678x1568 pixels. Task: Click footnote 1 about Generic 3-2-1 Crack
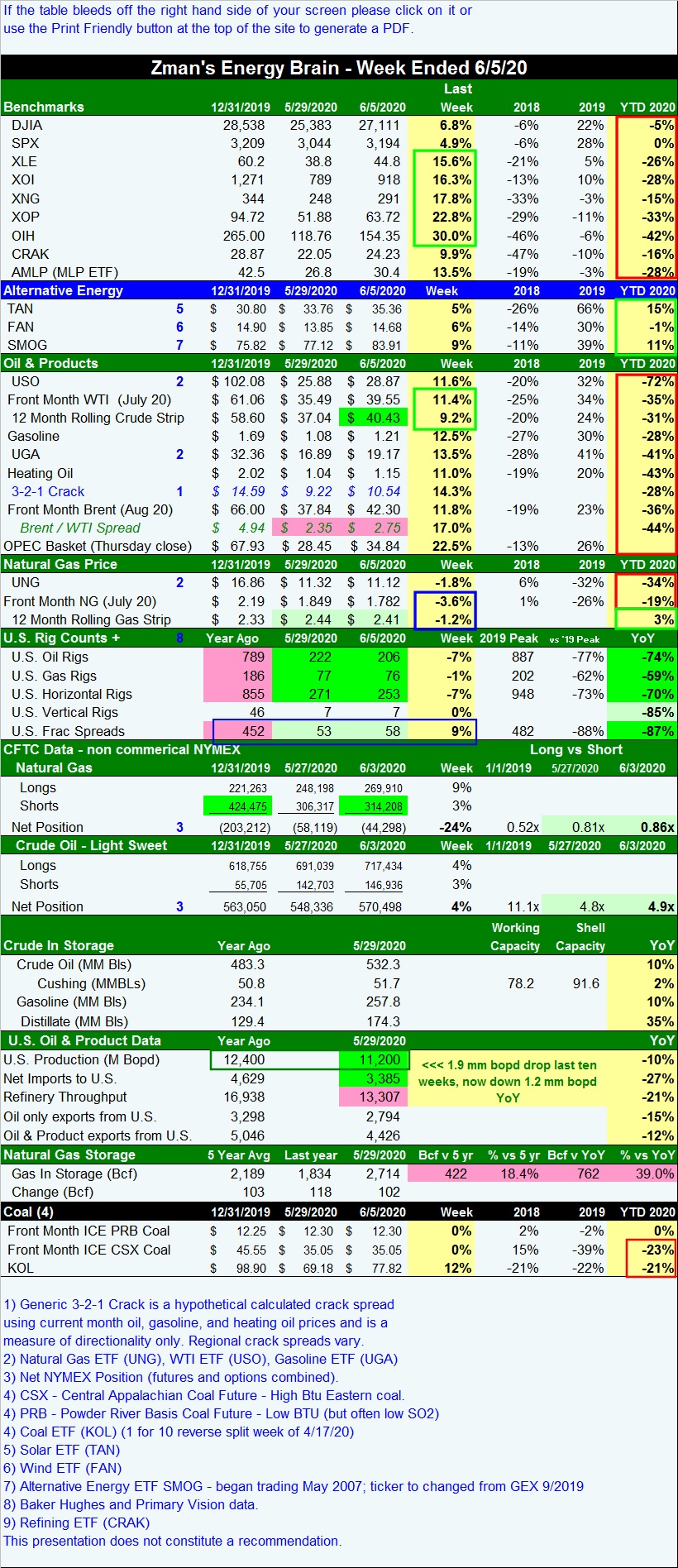pyautogui.click(x=198, y=1322)
